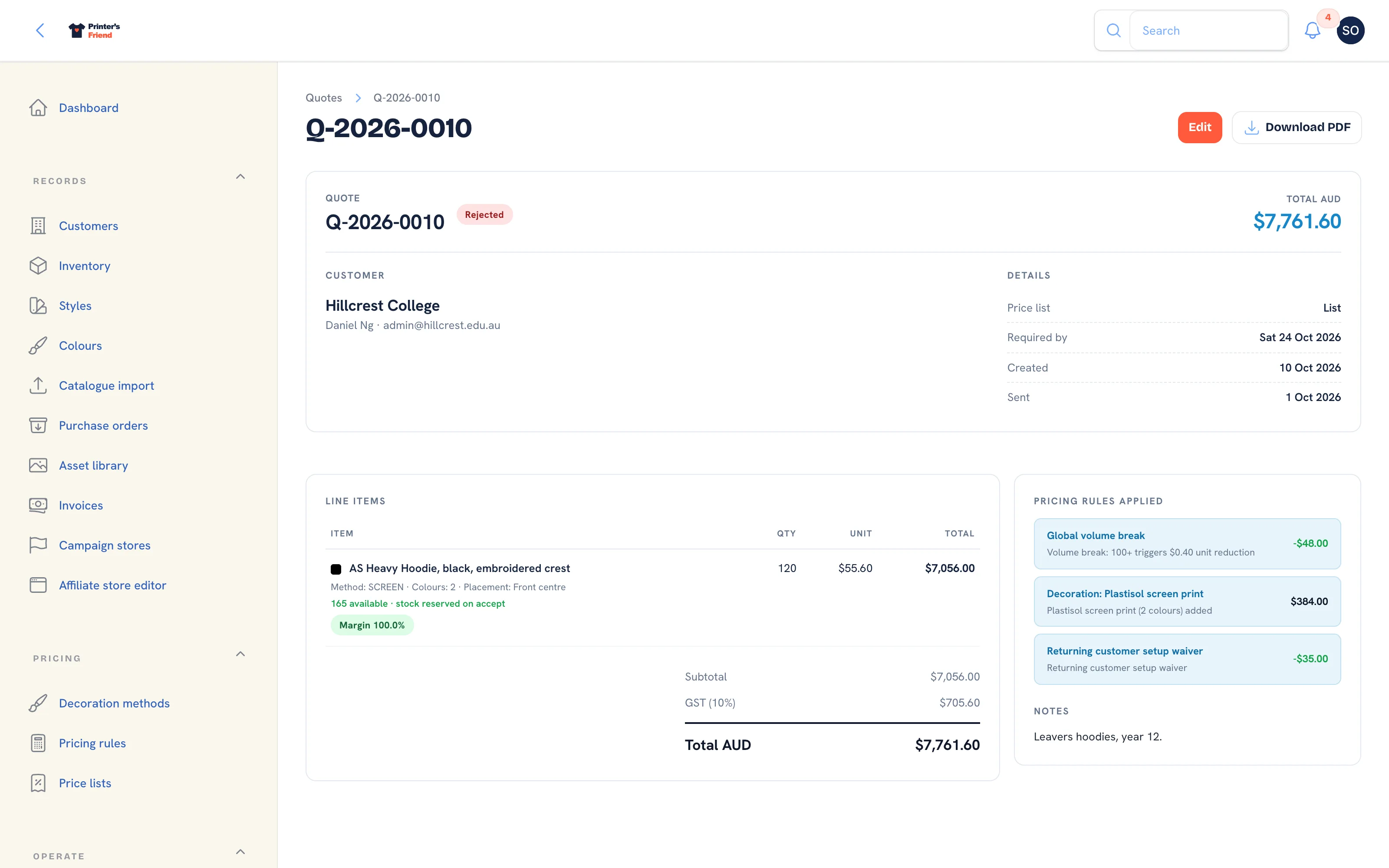Screen dimensions: 1389x868
Task: Open Returning customer setup waiver rule
Action: point(1187,659)
